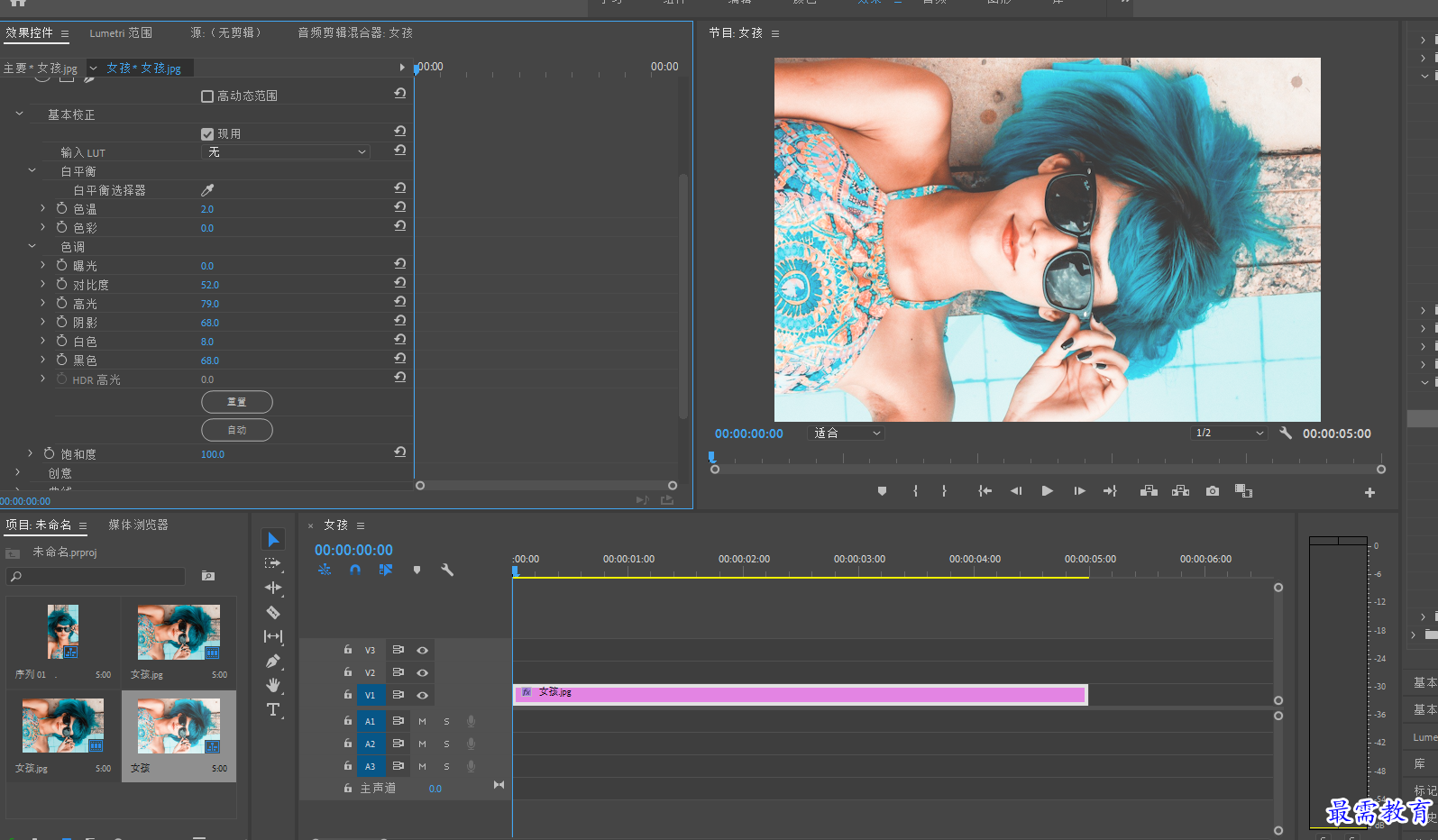Select the Pen tool
Screen dimensions: 1438x840
point(273,661)
